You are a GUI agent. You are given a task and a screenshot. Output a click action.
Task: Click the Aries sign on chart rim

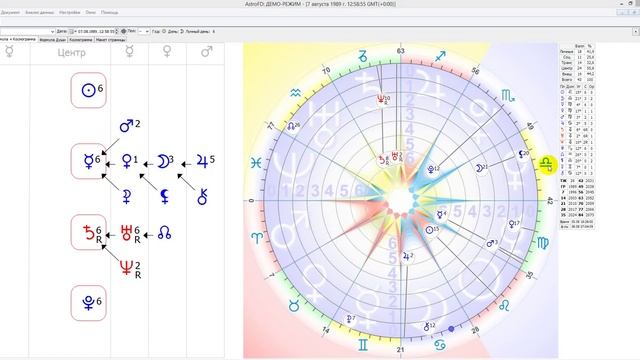coord(257,238)
